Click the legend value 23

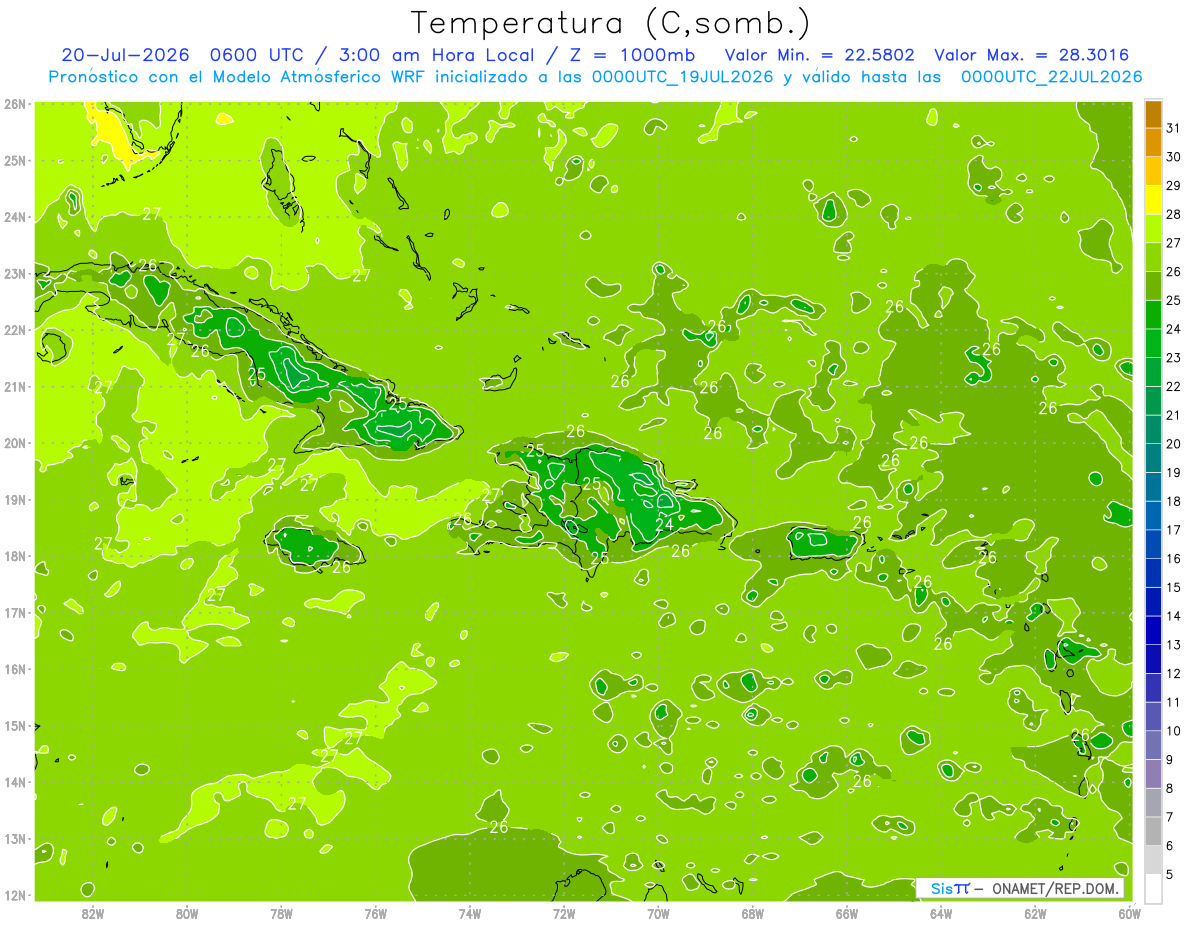(x=1174, y=358)
